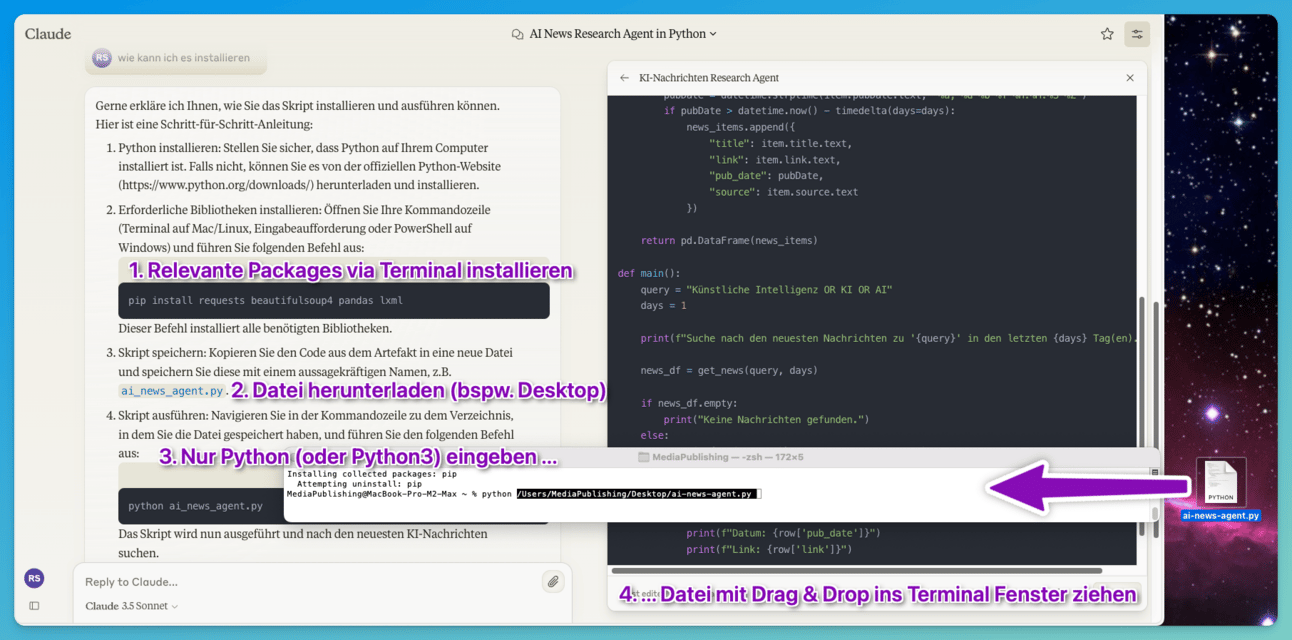Image resolution: width=1292 pixels, height=640 pixels.
Task: Click 'Installing collected packages: pip' terminal line
Action: pos(371,474)
